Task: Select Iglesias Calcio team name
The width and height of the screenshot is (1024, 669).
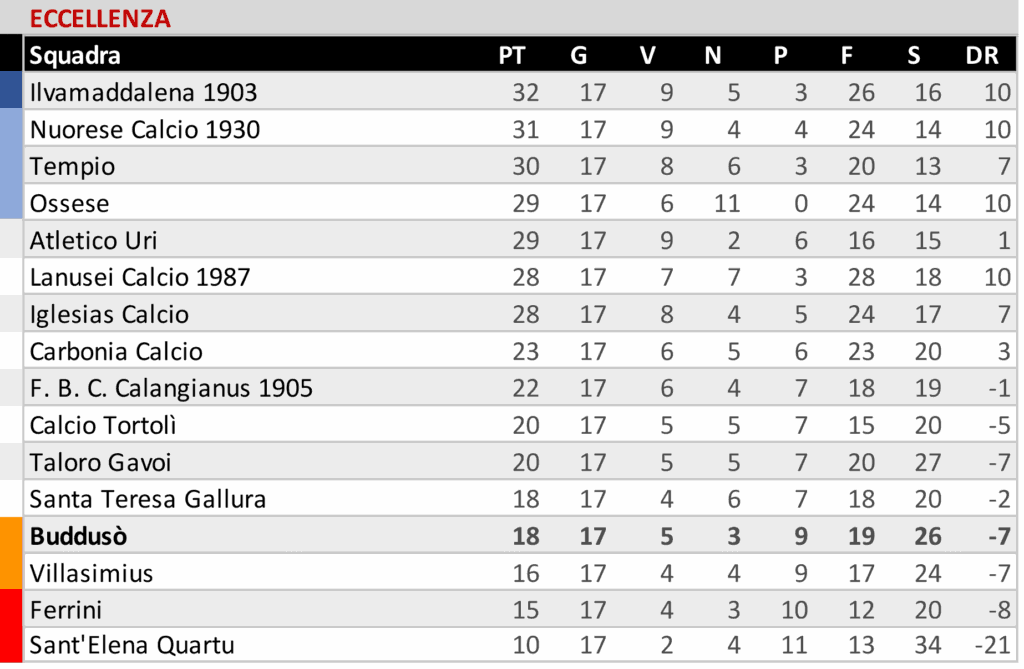Action: click(109, 315)
